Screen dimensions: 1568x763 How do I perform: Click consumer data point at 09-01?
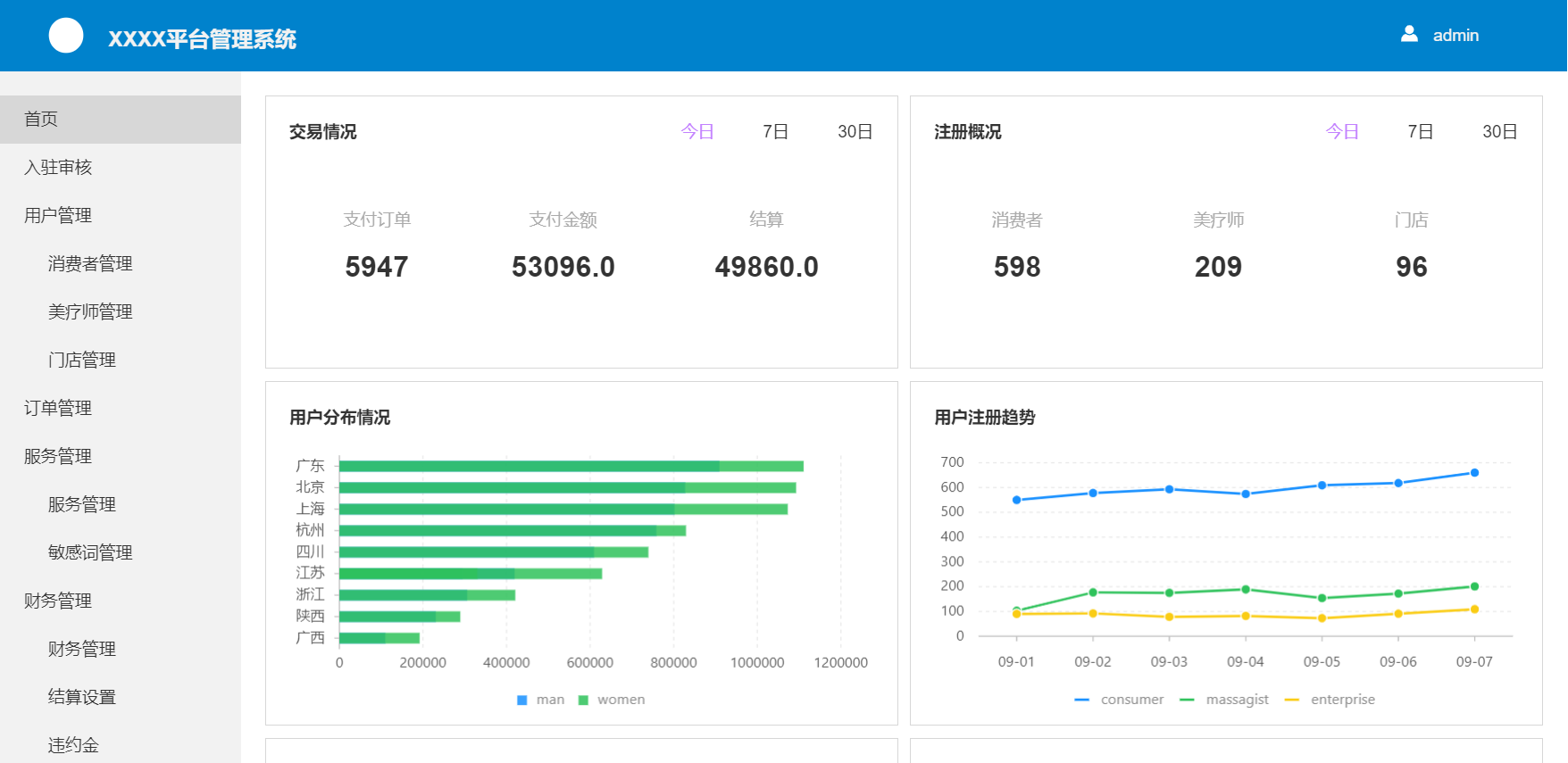1016,500
